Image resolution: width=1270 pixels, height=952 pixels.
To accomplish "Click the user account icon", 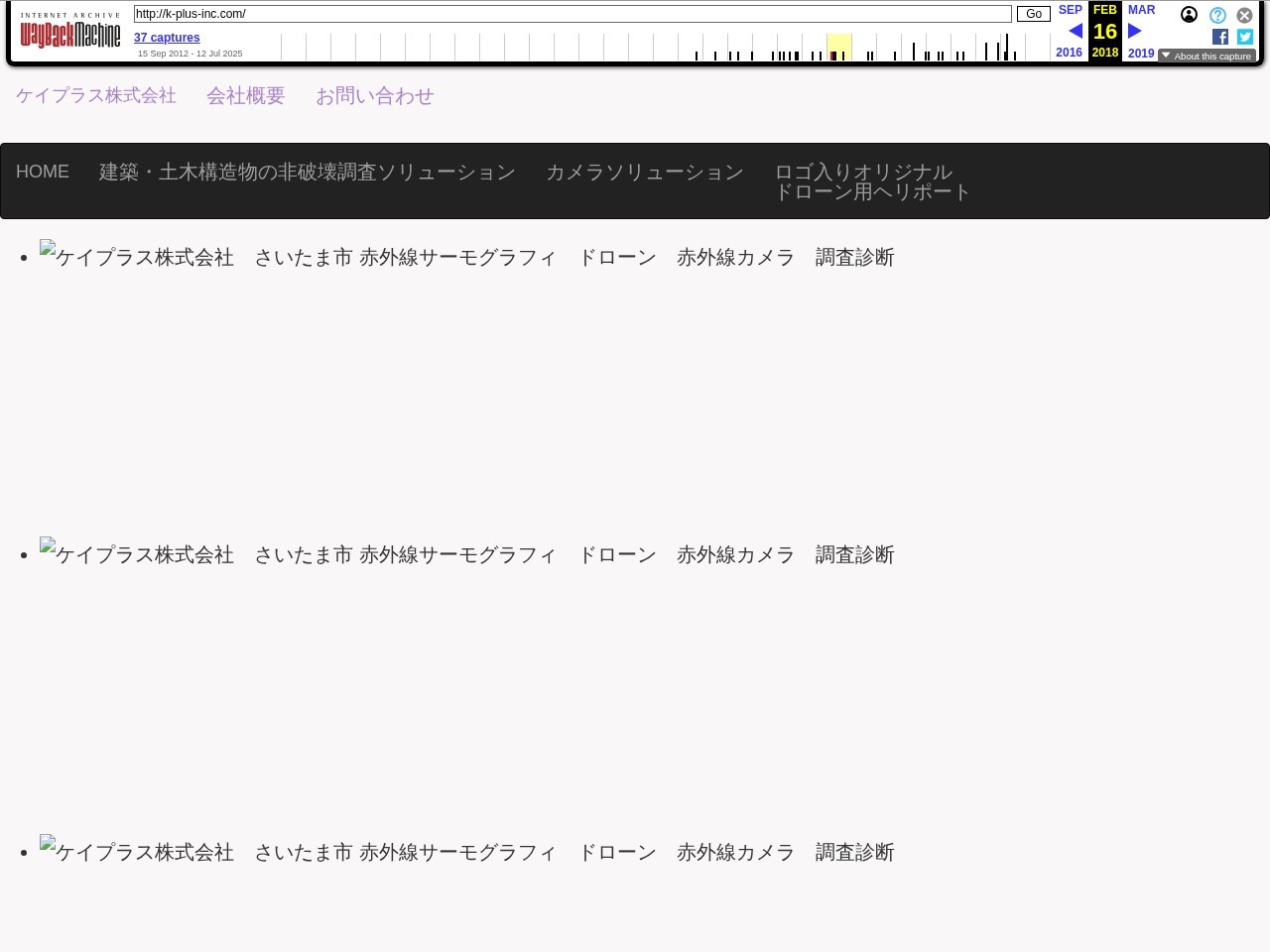I will tap(1189, 15).
